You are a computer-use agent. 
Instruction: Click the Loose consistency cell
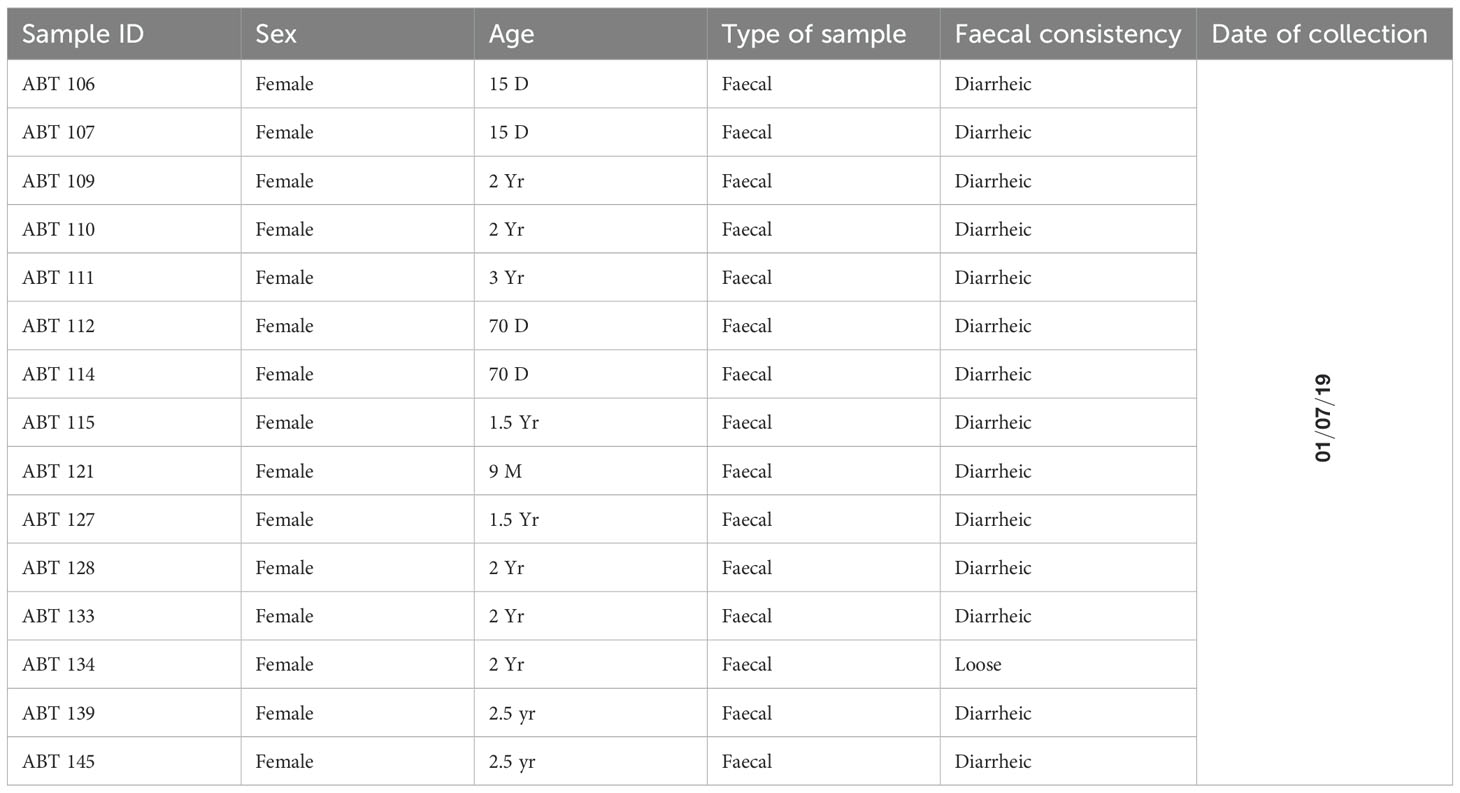pyautogui.click(x=1068, y=664)
